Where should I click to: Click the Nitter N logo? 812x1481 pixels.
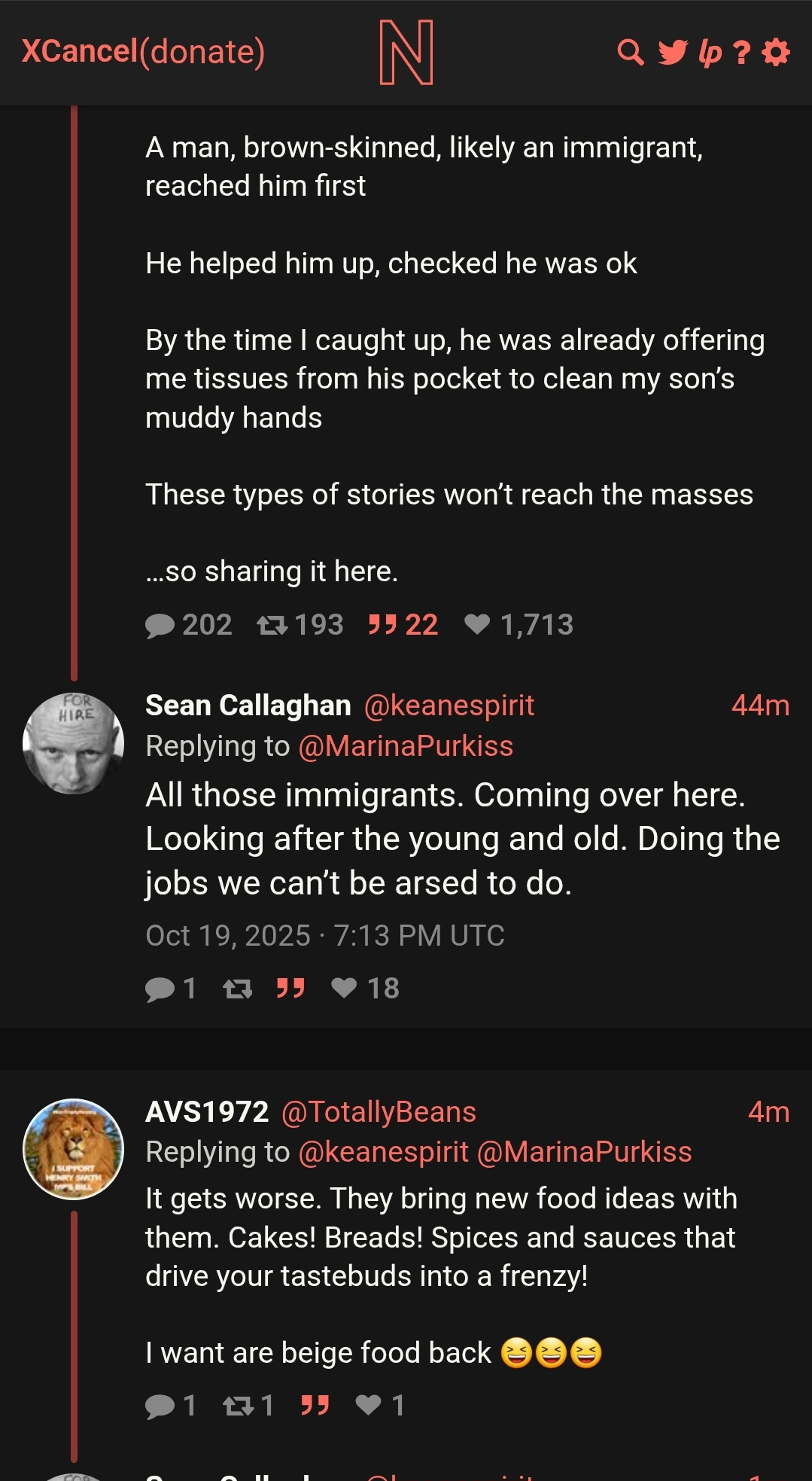coord(406,53)
